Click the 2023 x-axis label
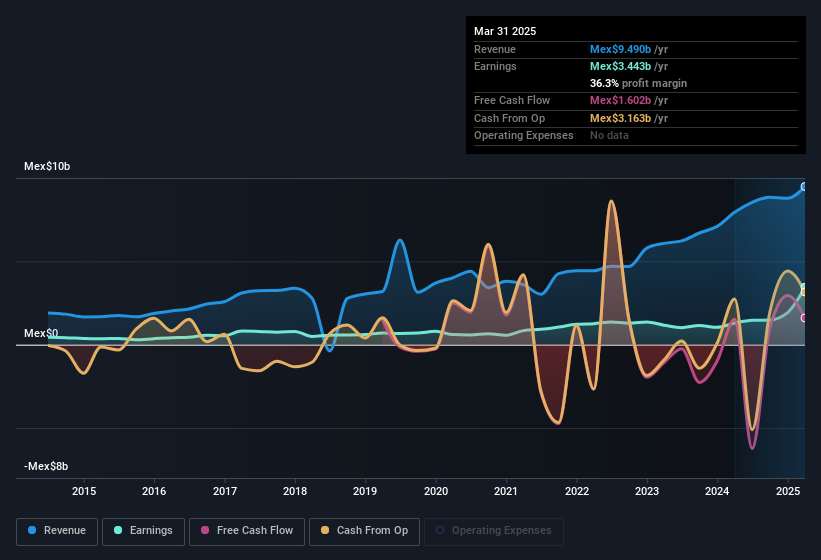The height and width of the screenshot is (560, 821). [x=647, y=491]
